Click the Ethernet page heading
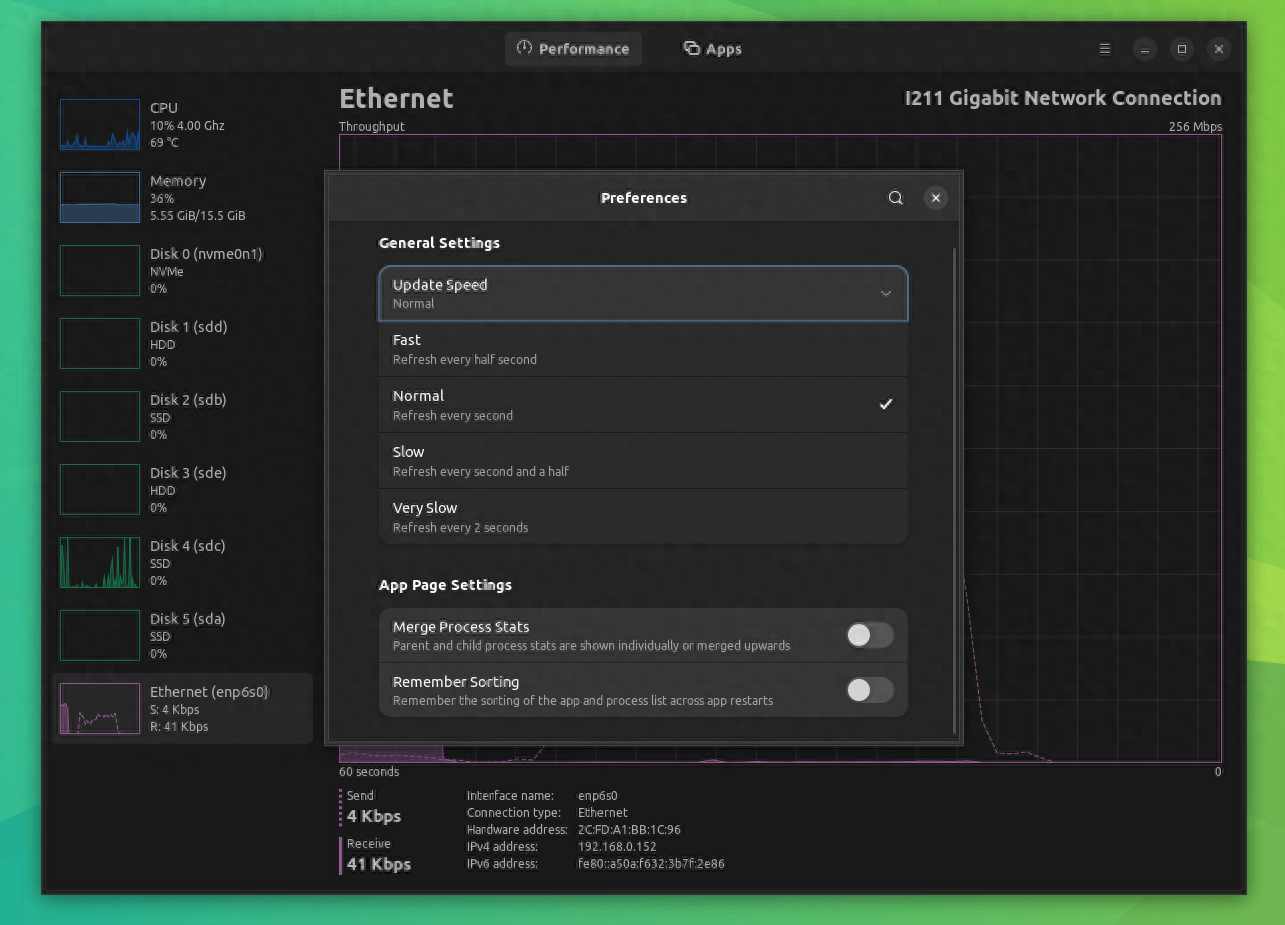The width and height of the screenshot is (1285, 925). [x=396, y=98]
